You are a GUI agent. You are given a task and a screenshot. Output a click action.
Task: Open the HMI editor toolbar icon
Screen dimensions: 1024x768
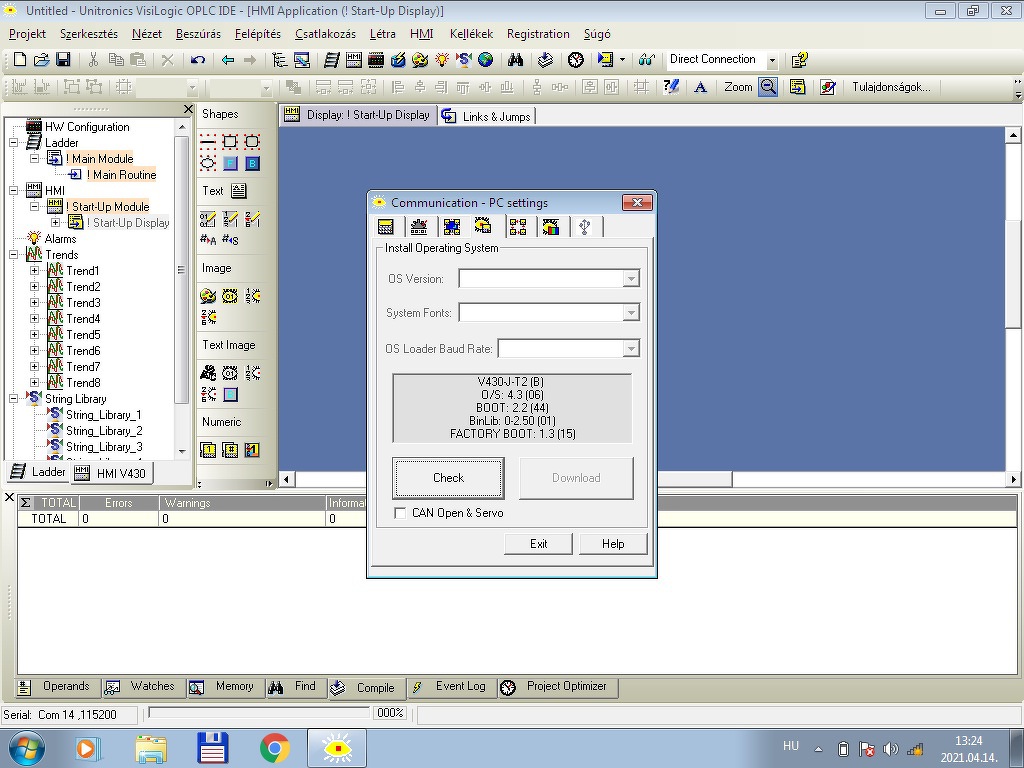354,60
